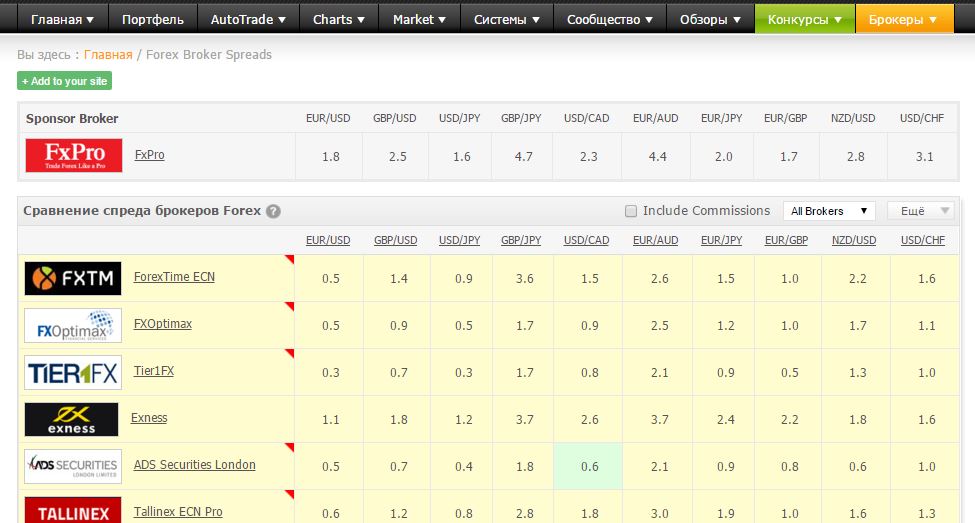The height and width of the screenshot is (523, 975).
Task: Open the Tier1FX link
Action: (154, 371)
